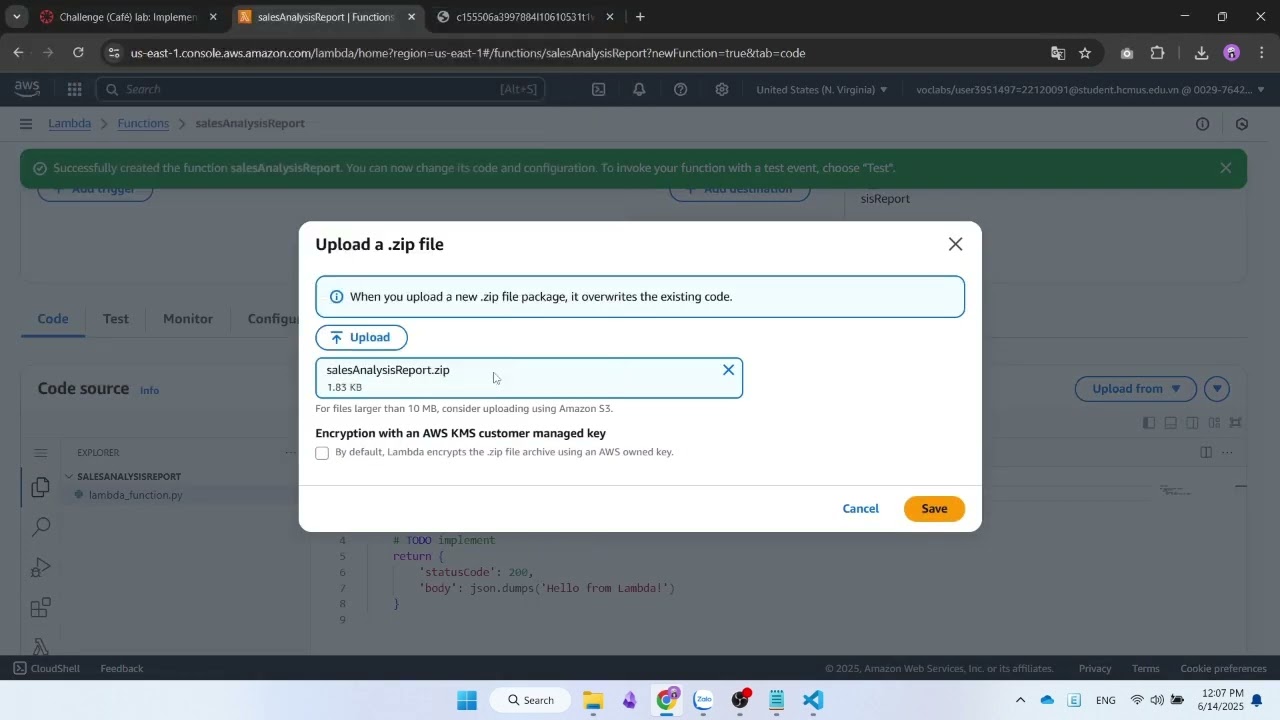This screenshot has width=1280, height=720.
Task: Click the browser back arrow
Action: [19, 53]
